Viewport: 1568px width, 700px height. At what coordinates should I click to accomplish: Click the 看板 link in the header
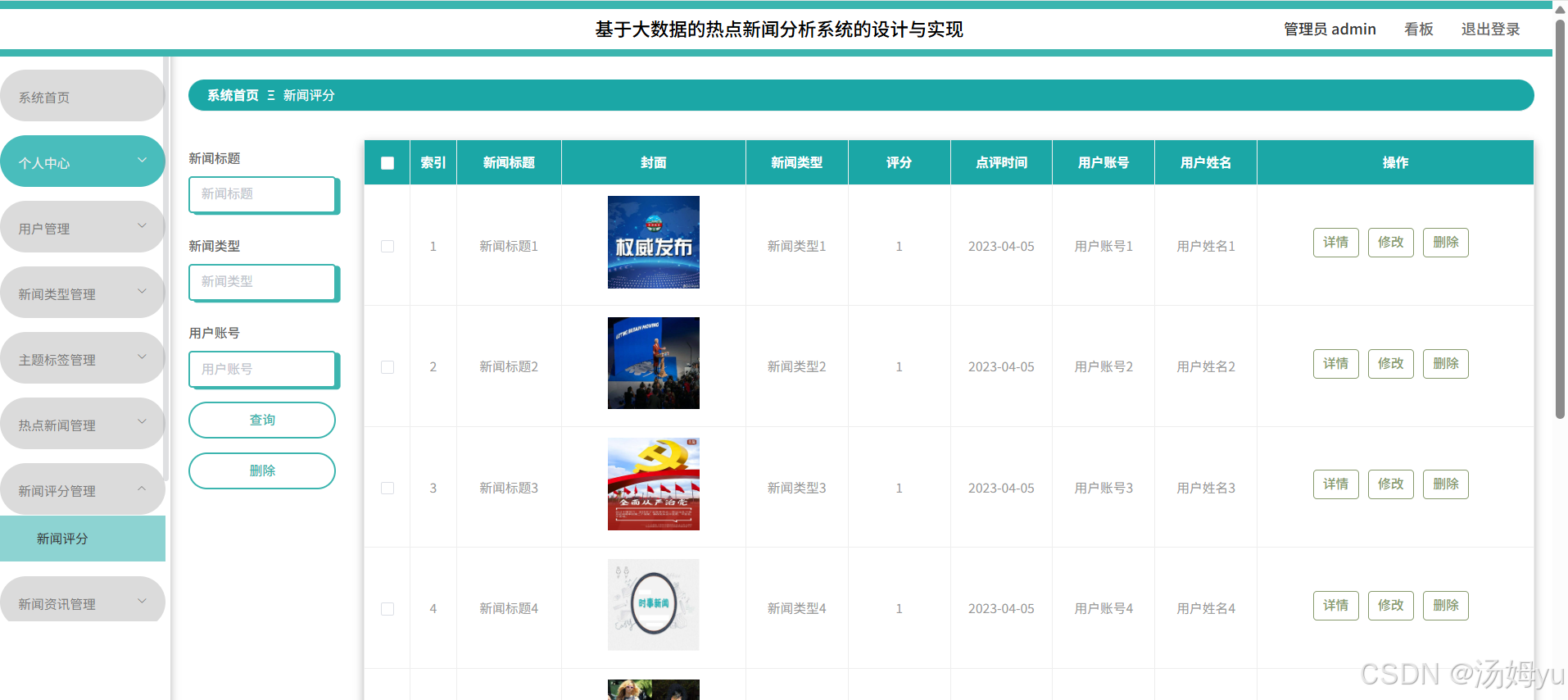coord(1419,30)
